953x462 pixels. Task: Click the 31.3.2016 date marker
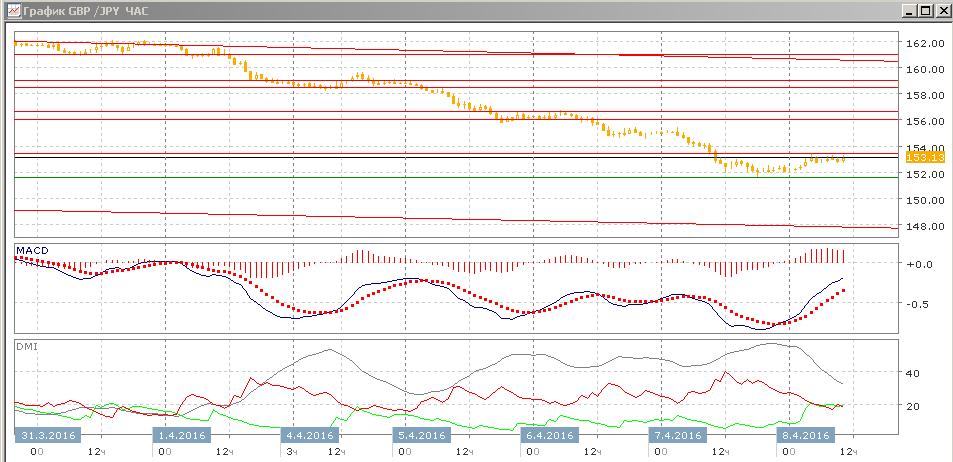pyautogui.click(x=48, y=436)
